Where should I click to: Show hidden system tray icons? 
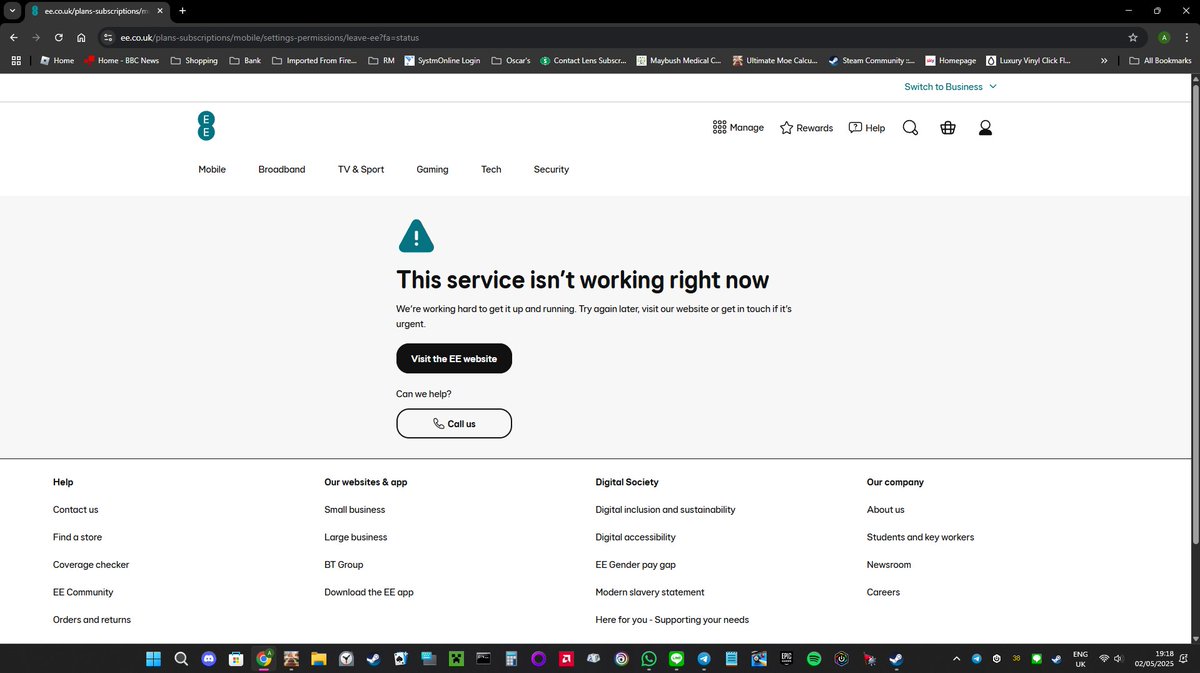click(955, 659)
